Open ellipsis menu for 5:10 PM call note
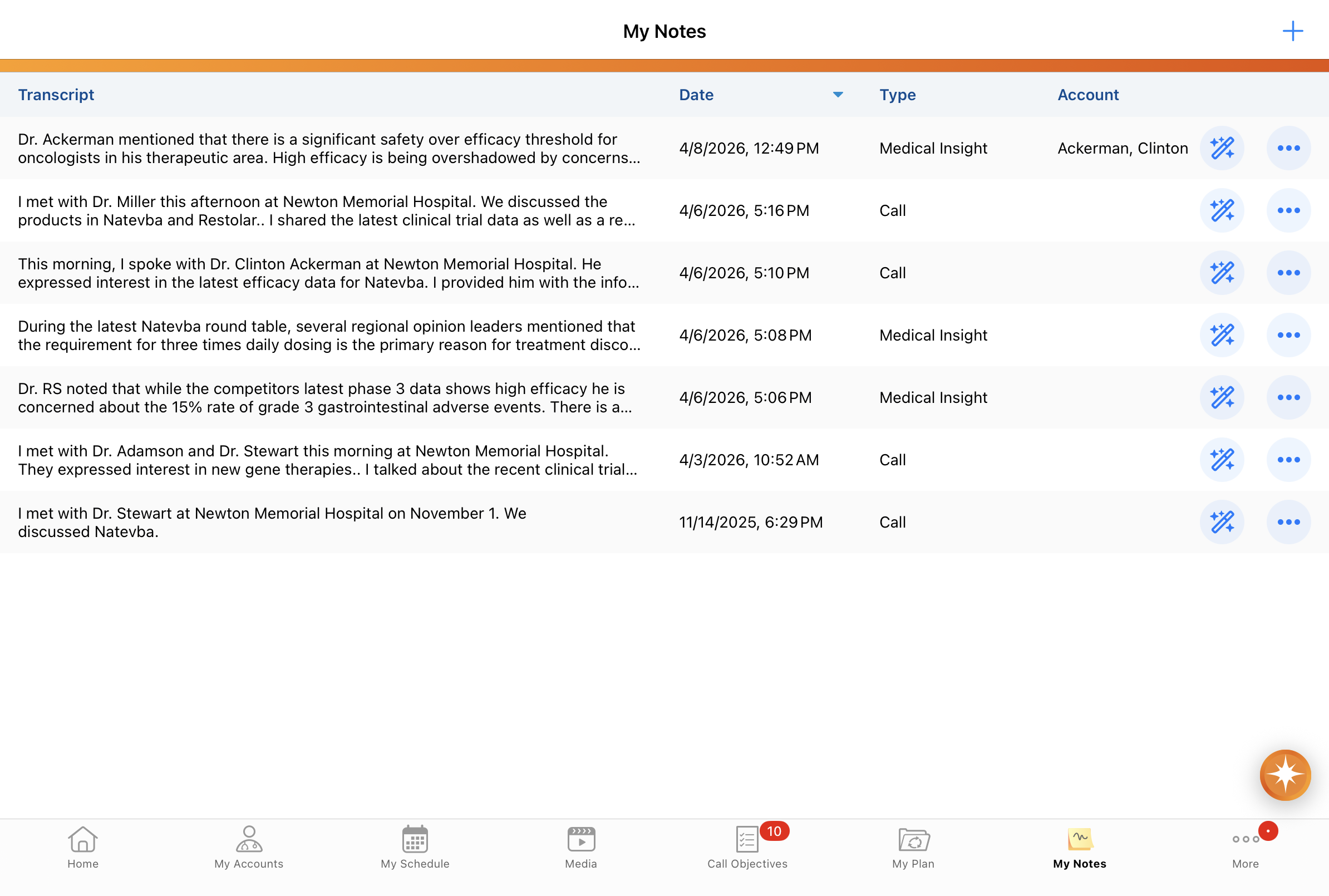The width and height of the screenshot is (1329, 896). pyautogui.click(x=1288, y=273)
